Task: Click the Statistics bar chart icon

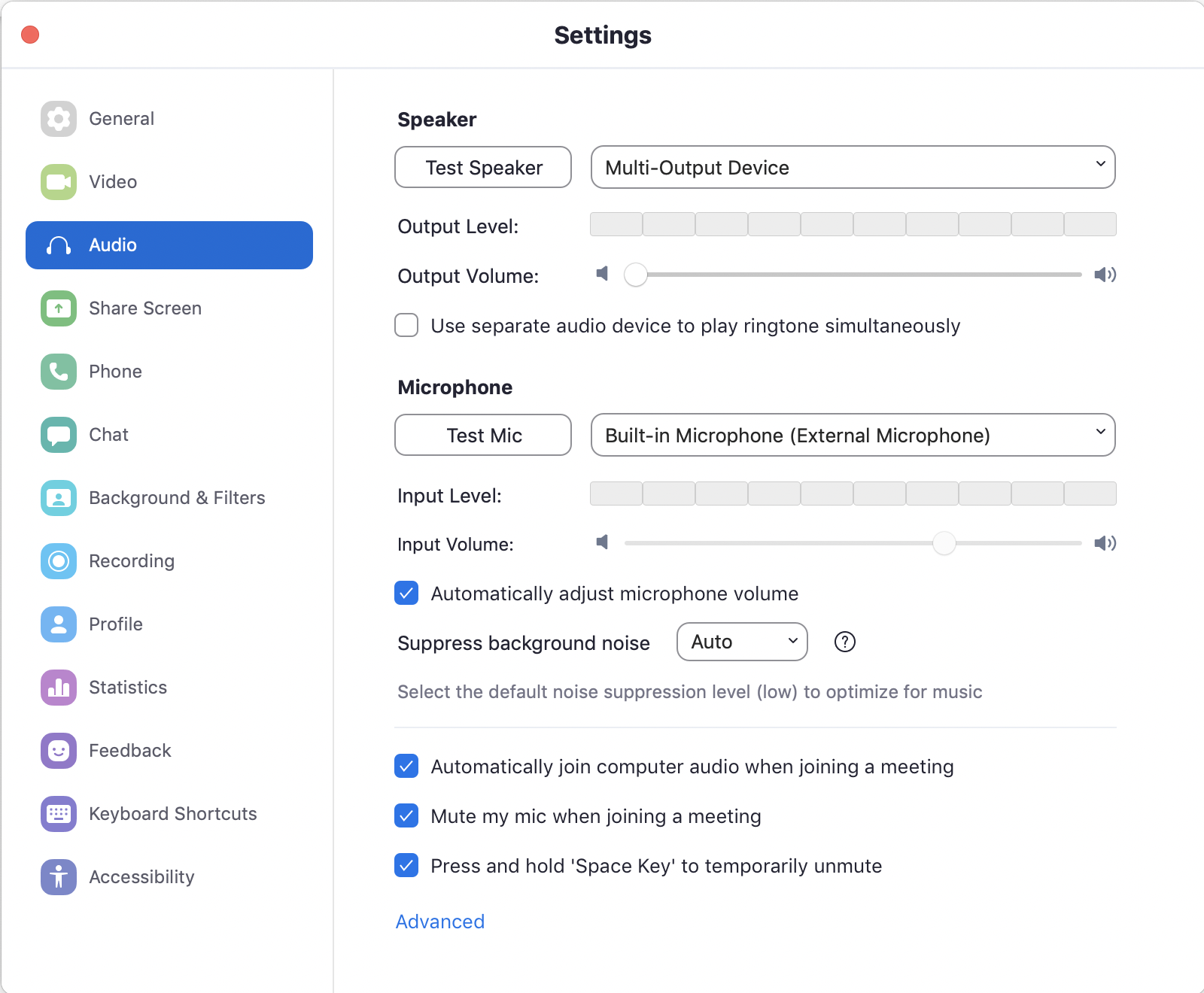Action: (x=59, y=688)
